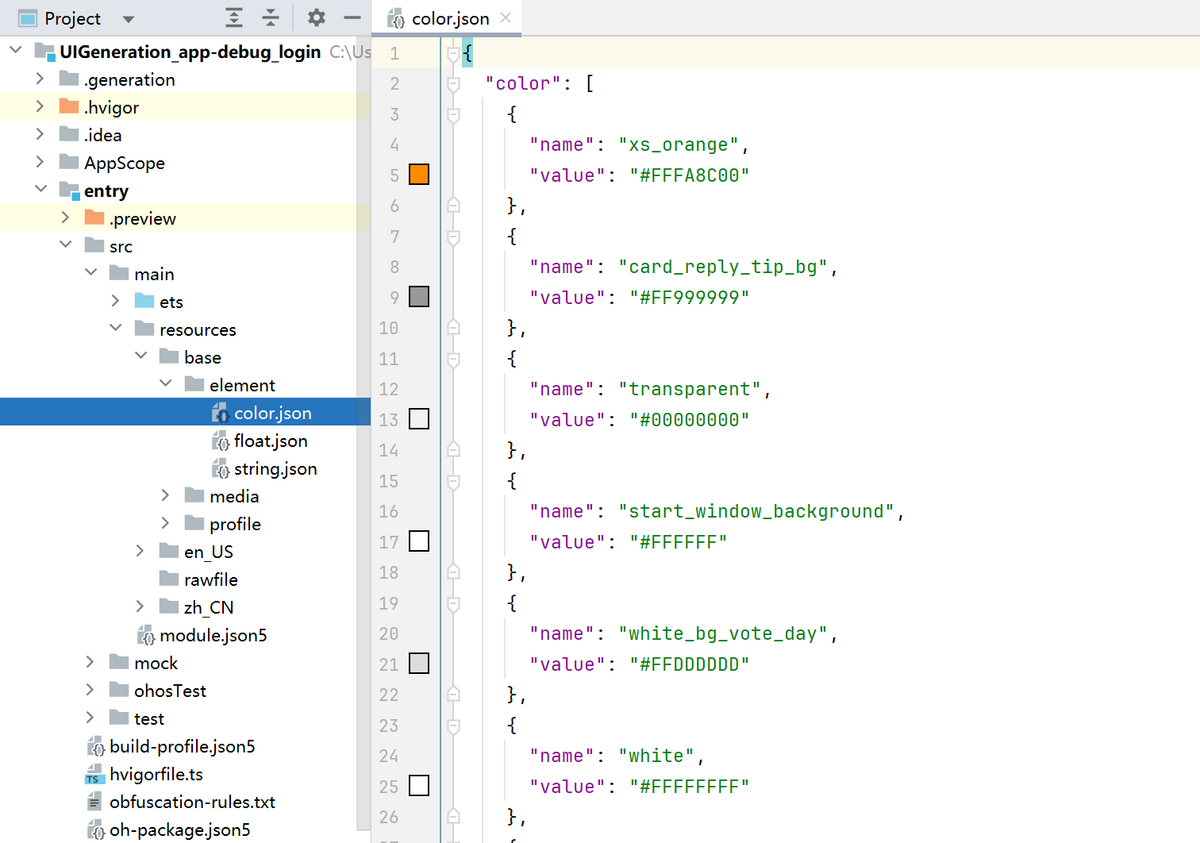Select the color.json editor tab
This screenshot has height=843, width=1200.
coord(450,19)
